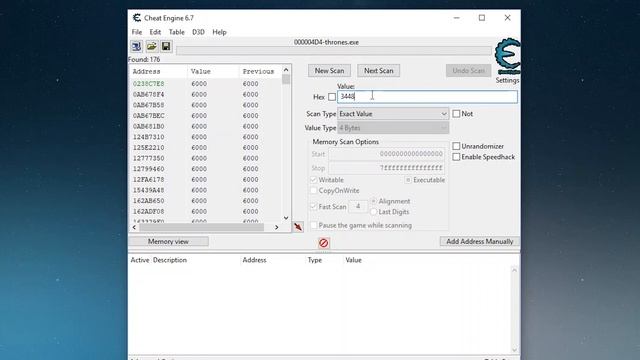Screen dimensions: 640x360
Task: Toggle the Executable checkbox
Action: point(408,180)
